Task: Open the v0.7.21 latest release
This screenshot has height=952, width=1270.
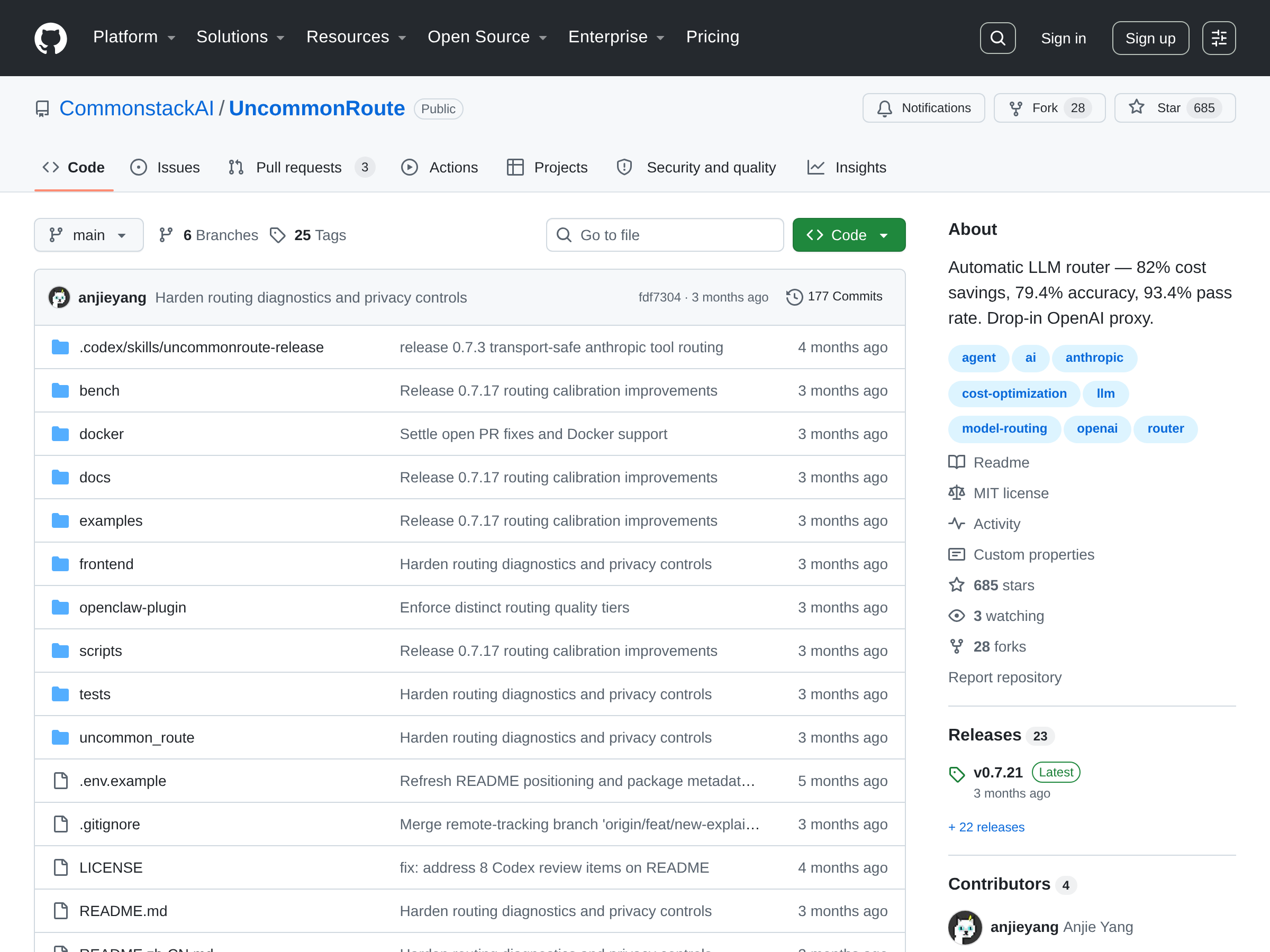Action: (x=998, y=773)
